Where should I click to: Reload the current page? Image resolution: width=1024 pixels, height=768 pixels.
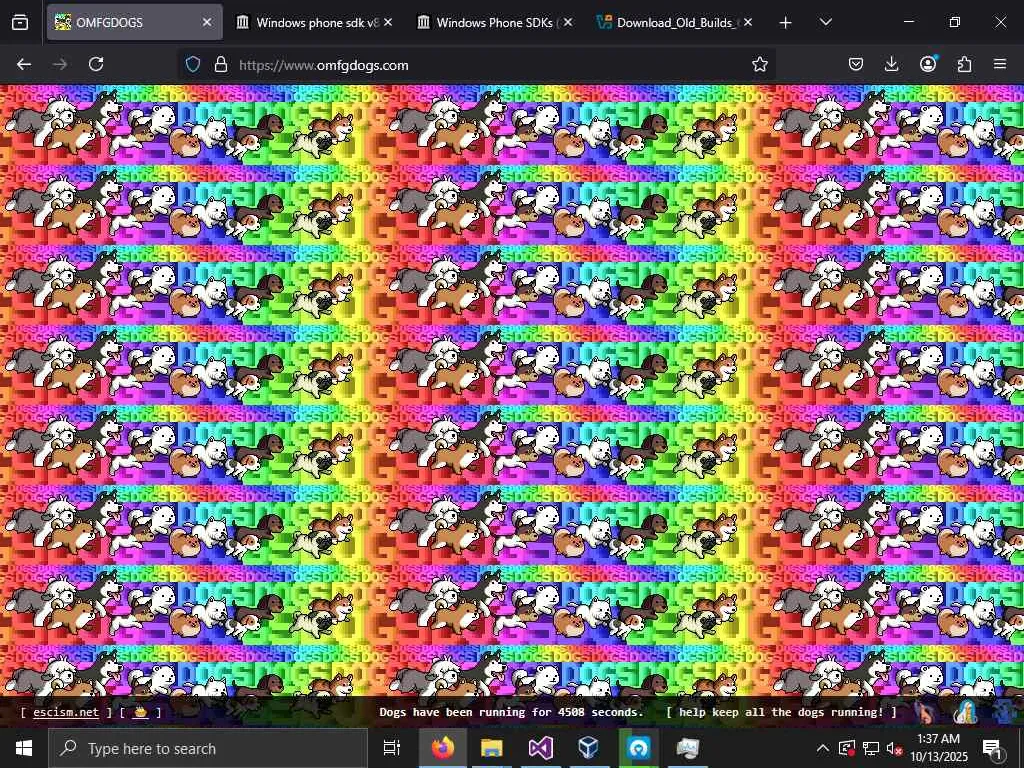point(96,64)
